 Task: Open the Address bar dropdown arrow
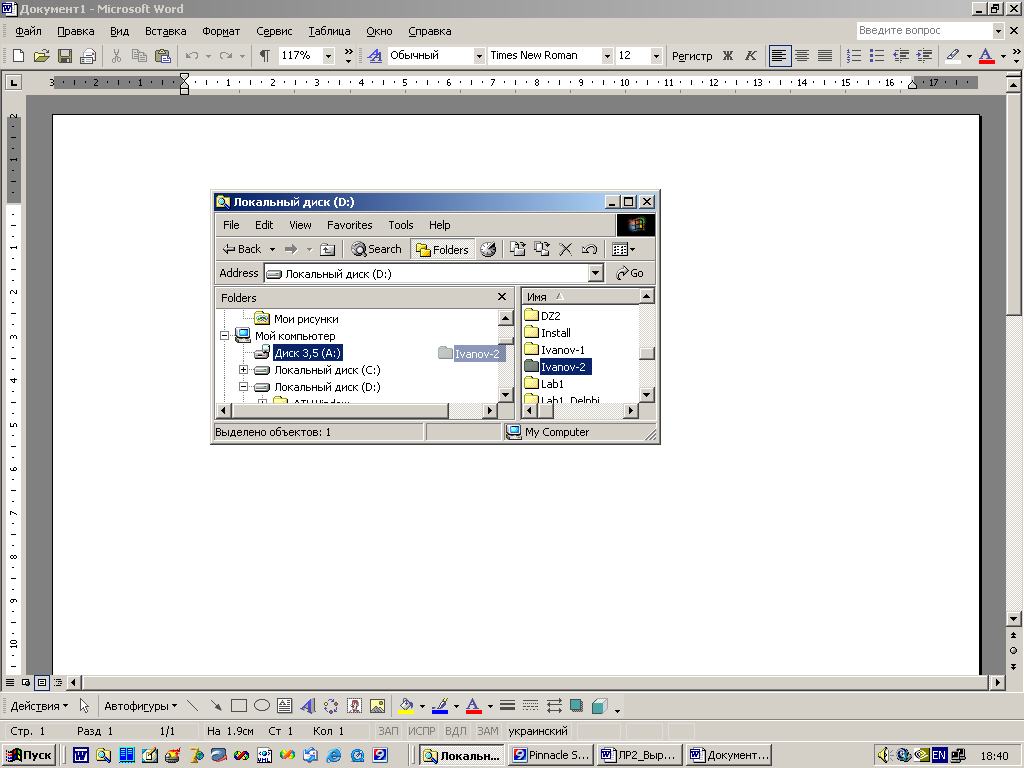(x=595, y=274)
